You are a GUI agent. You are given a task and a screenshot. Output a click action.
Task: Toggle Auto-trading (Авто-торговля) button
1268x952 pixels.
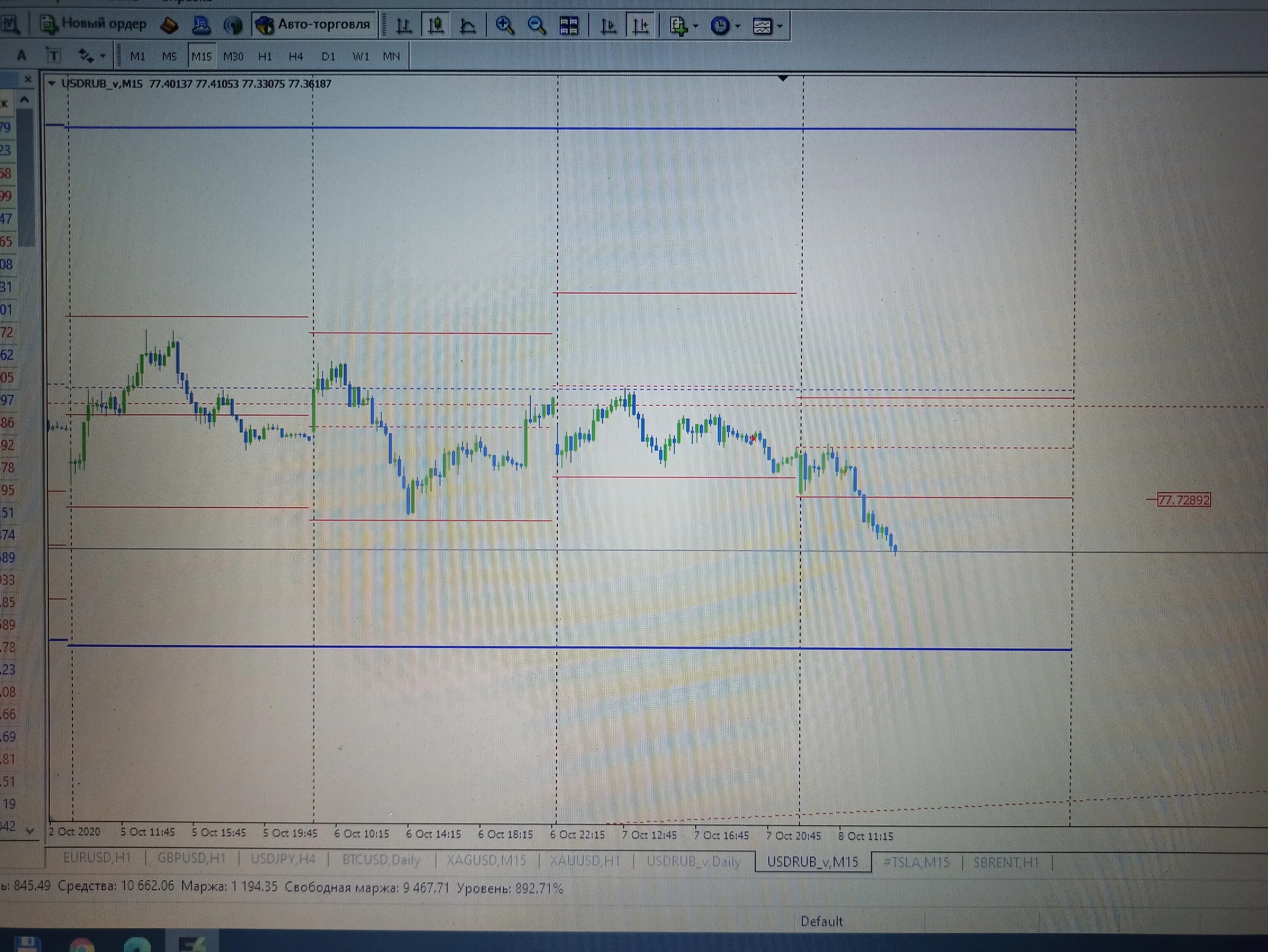point(314,25)
